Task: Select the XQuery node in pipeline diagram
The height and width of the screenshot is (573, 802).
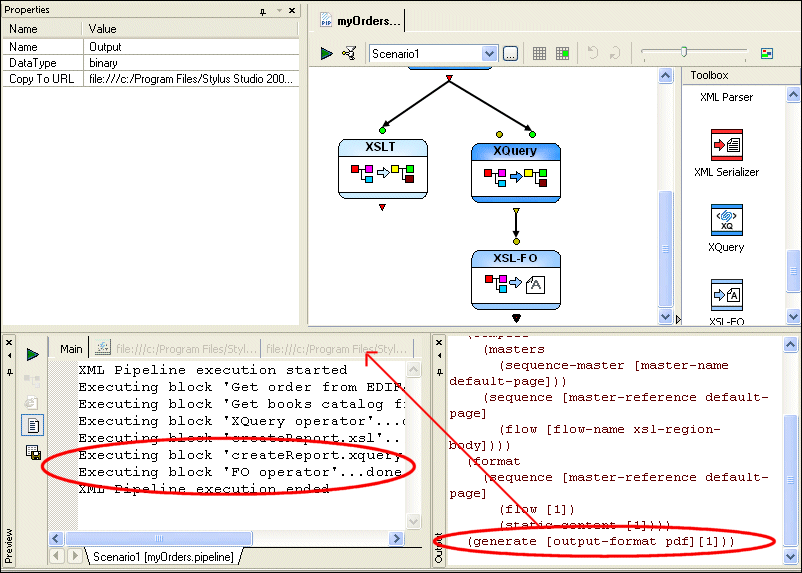Action: click(515, 172)
